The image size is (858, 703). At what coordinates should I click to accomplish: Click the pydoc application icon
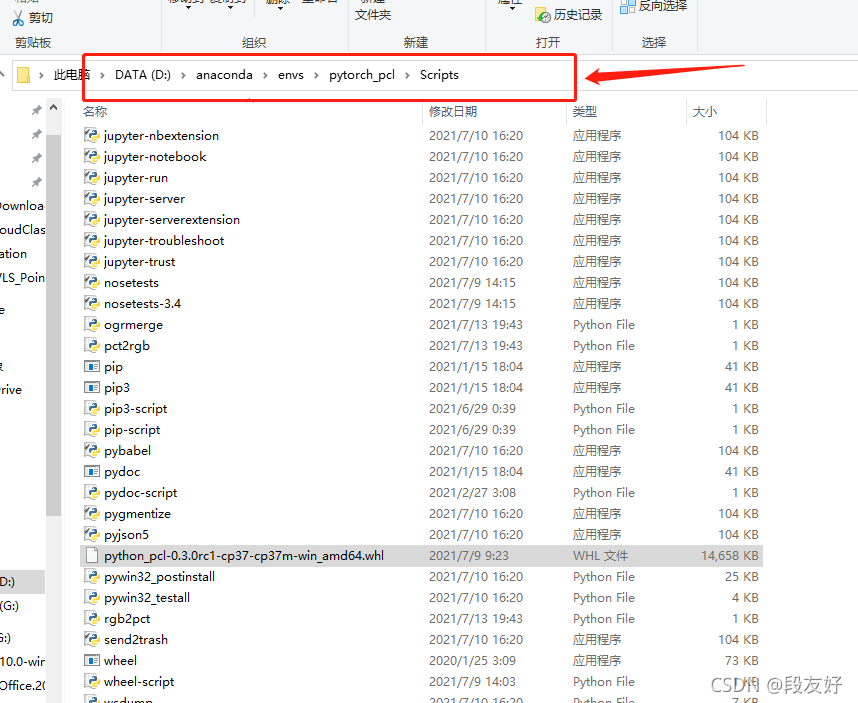90,471
